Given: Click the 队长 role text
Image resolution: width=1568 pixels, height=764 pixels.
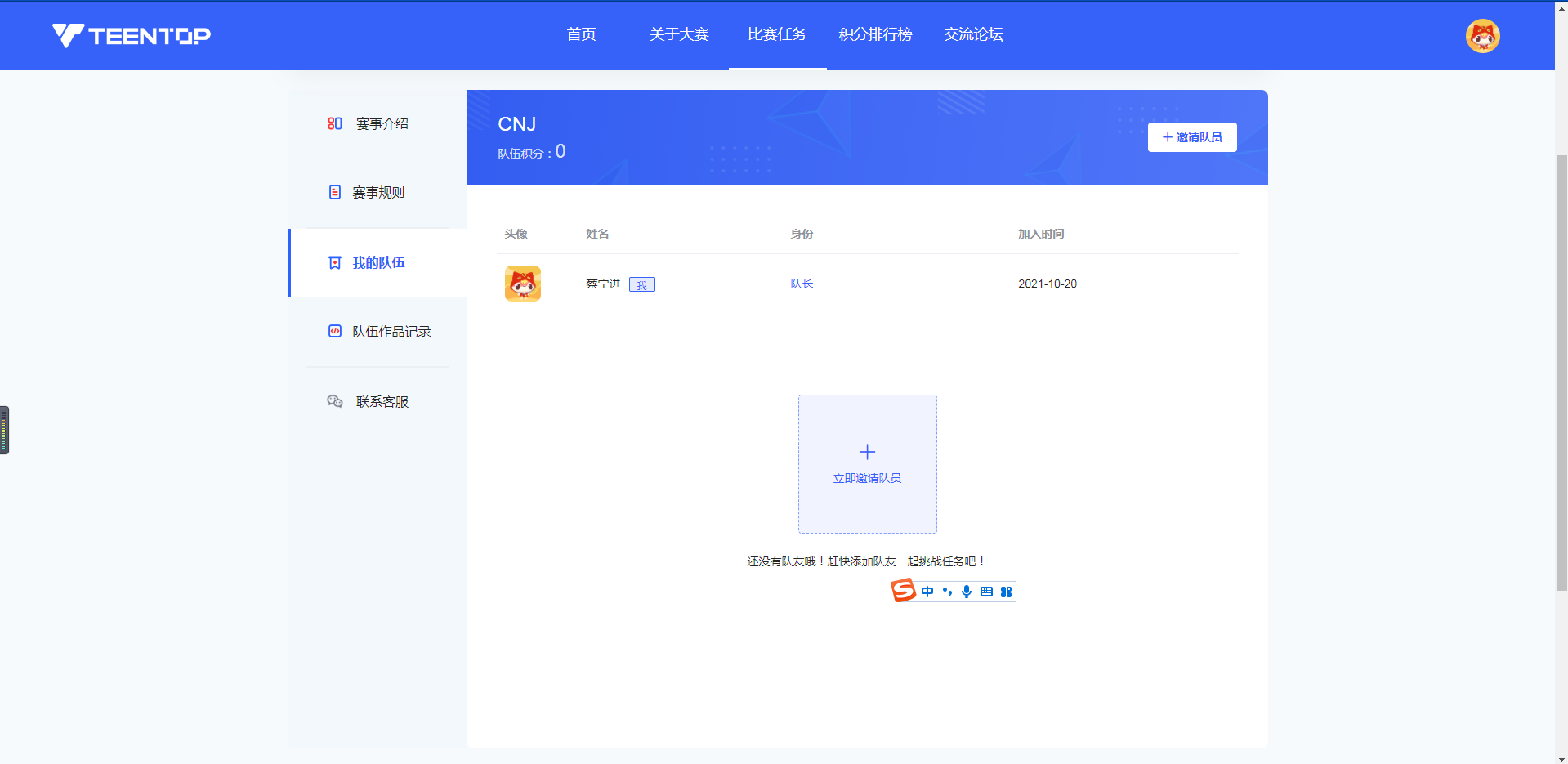Looking at the screenshot, I should coord(802,284).
